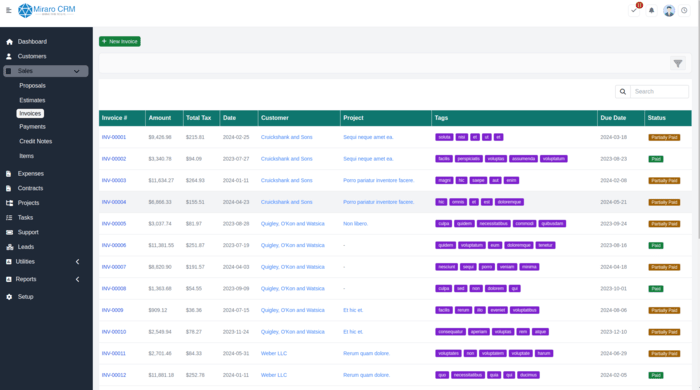This screenshot has width=700, height=390.
Task: Open the Miraro CRM logo home
Action: pos(46,10)
